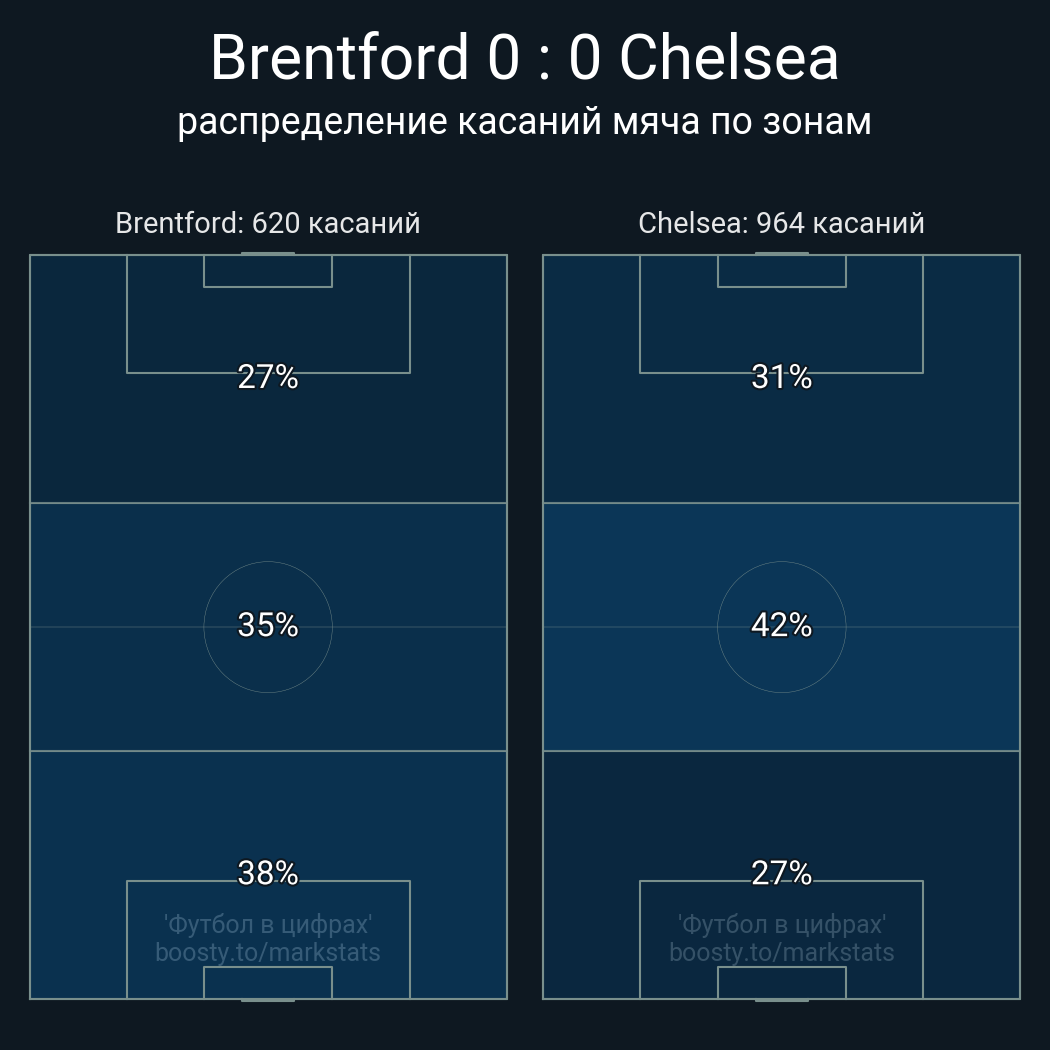The width and height of the screenshot is (1050, 1050).
Task: Click Chelsea's 27% defensive zone label
Action: click(x=781, y=873)
